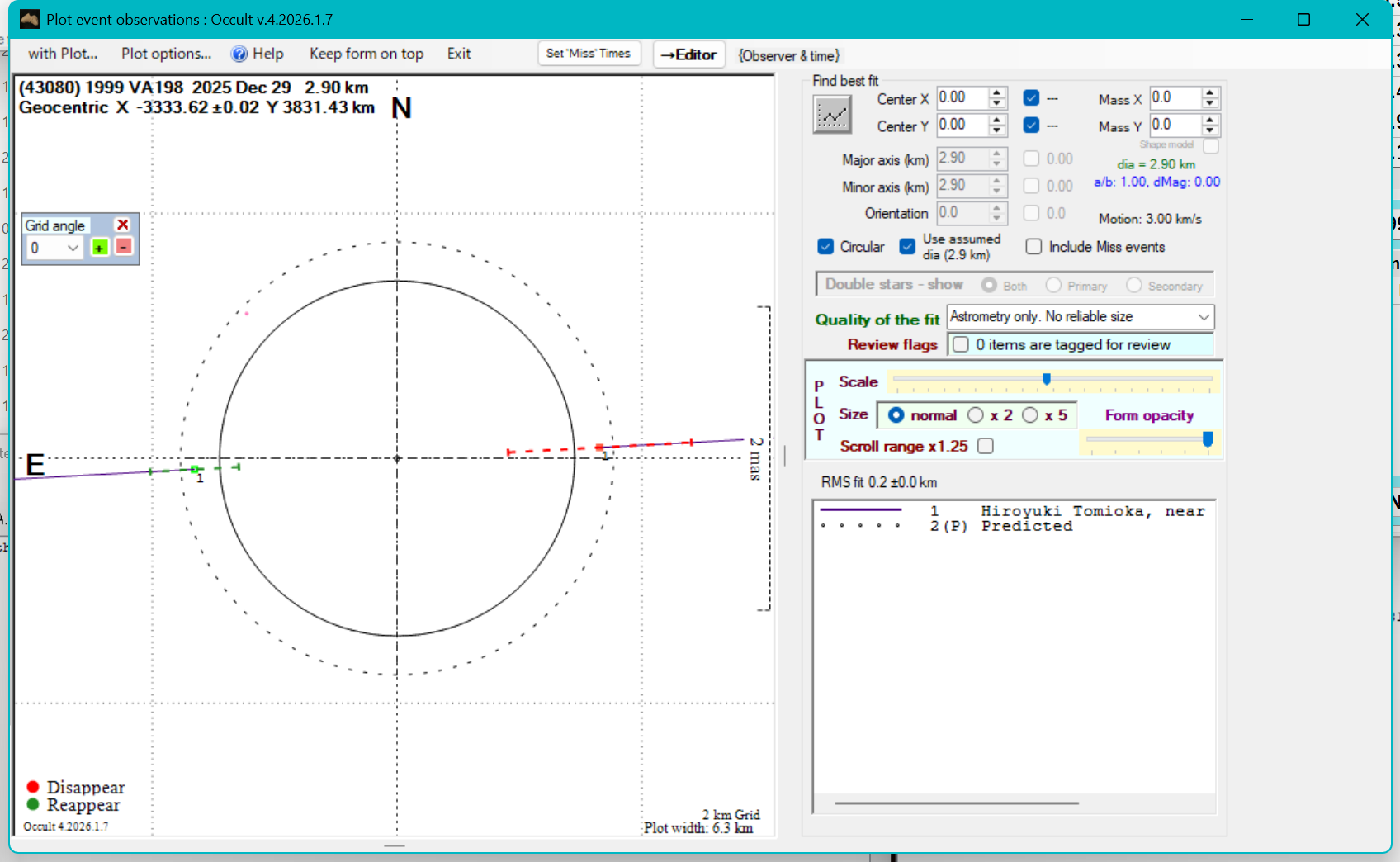Screen dimensions: 1400x862
Task: Click the Scale slider handle
Action: point(1047,379)
